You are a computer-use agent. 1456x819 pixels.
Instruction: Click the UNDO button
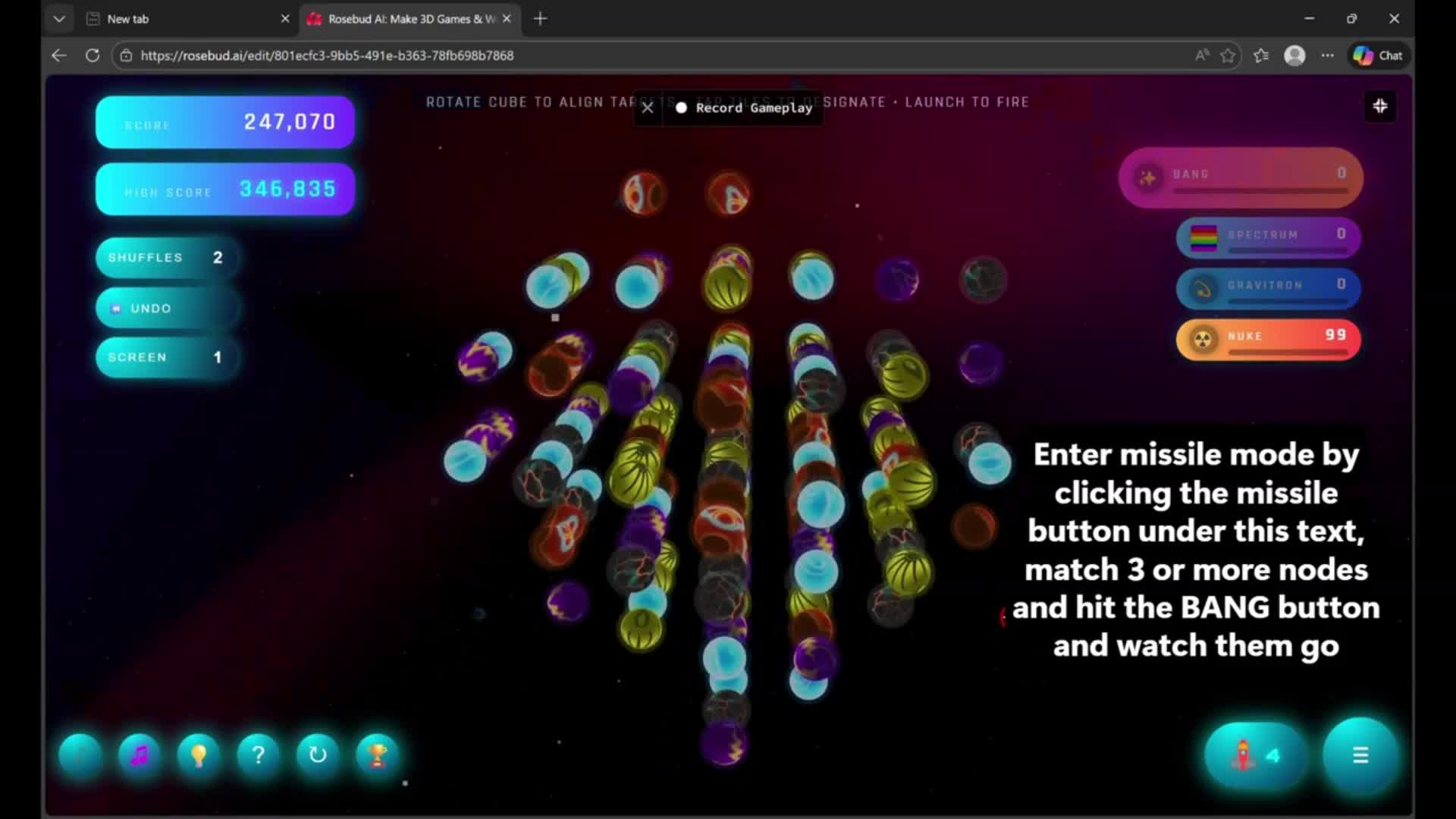coord(167,309)
